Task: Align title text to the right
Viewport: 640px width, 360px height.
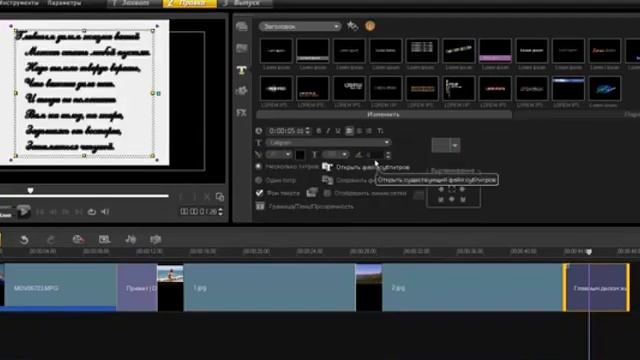Action: point(369,131)
